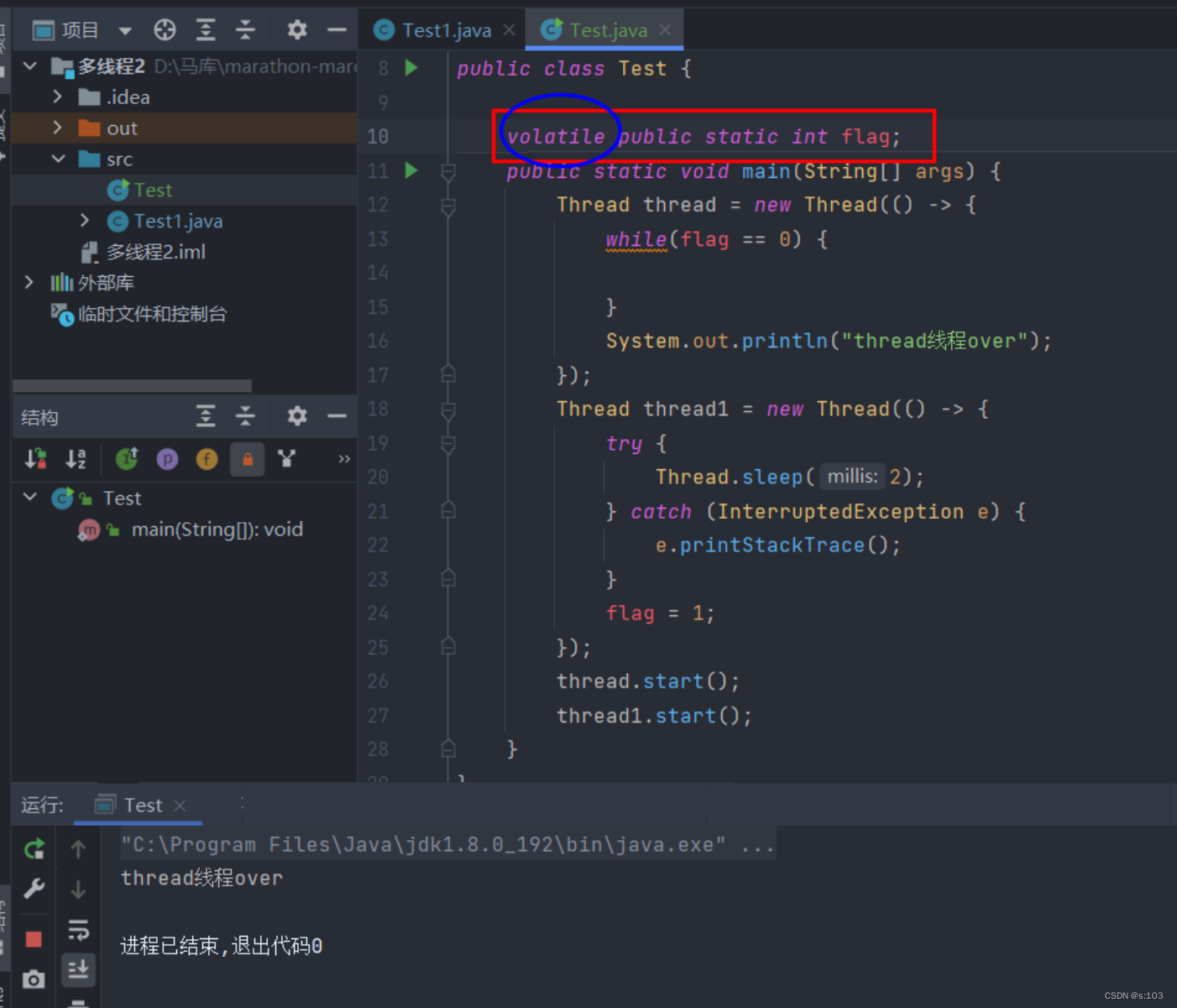Click the locate current file crosshair icon

pos(165,30)
